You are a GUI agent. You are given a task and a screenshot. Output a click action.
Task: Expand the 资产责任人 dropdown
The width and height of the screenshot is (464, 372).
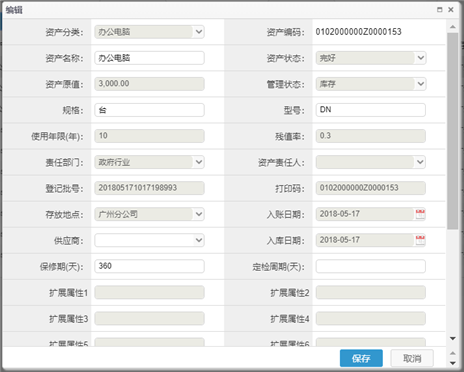[420, 162]
